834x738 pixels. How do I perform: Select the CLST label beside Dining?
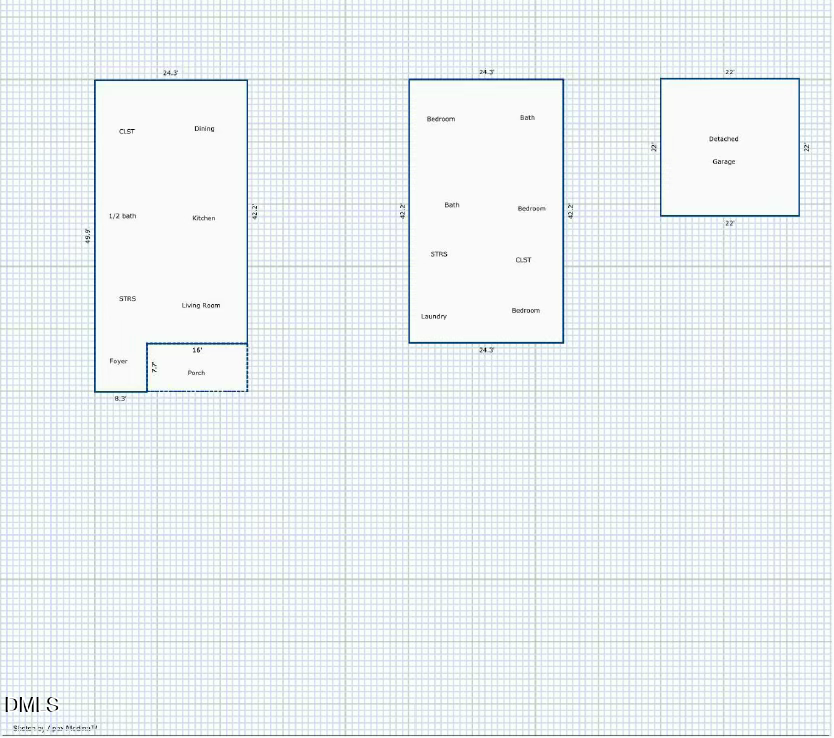coord(127,132)
